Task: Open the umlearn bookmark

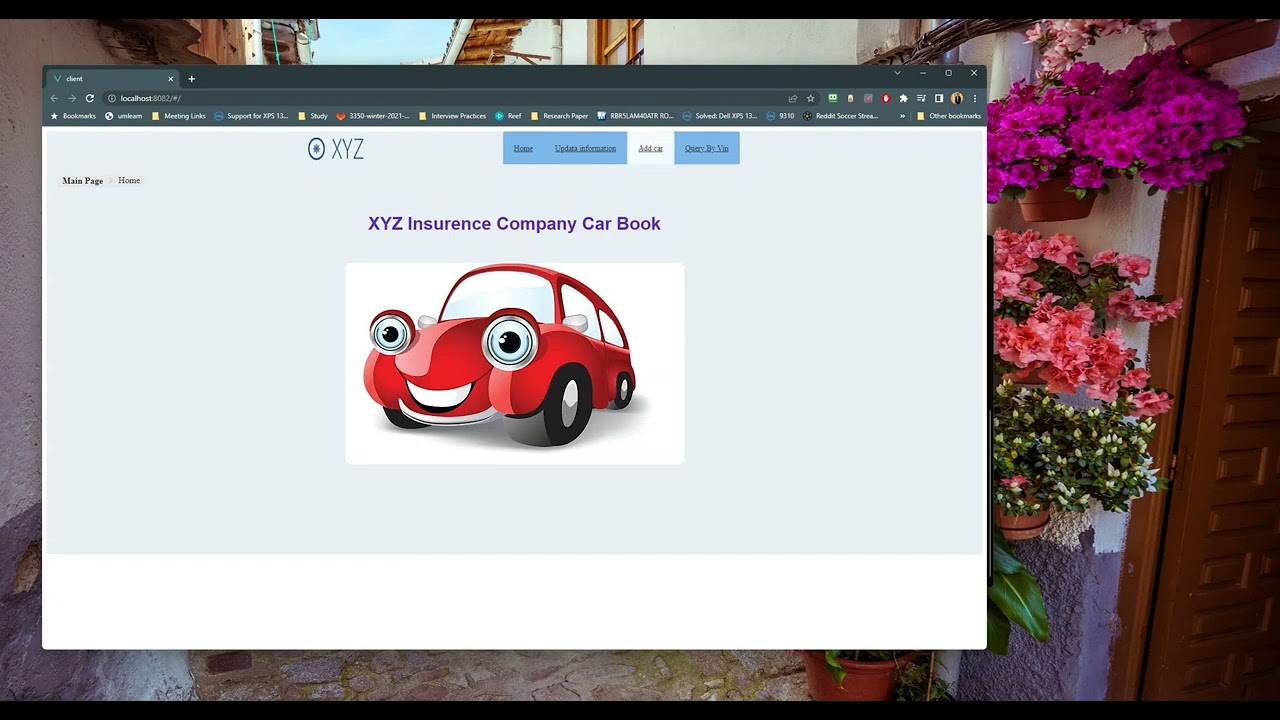Action: [x=124, y=116]
